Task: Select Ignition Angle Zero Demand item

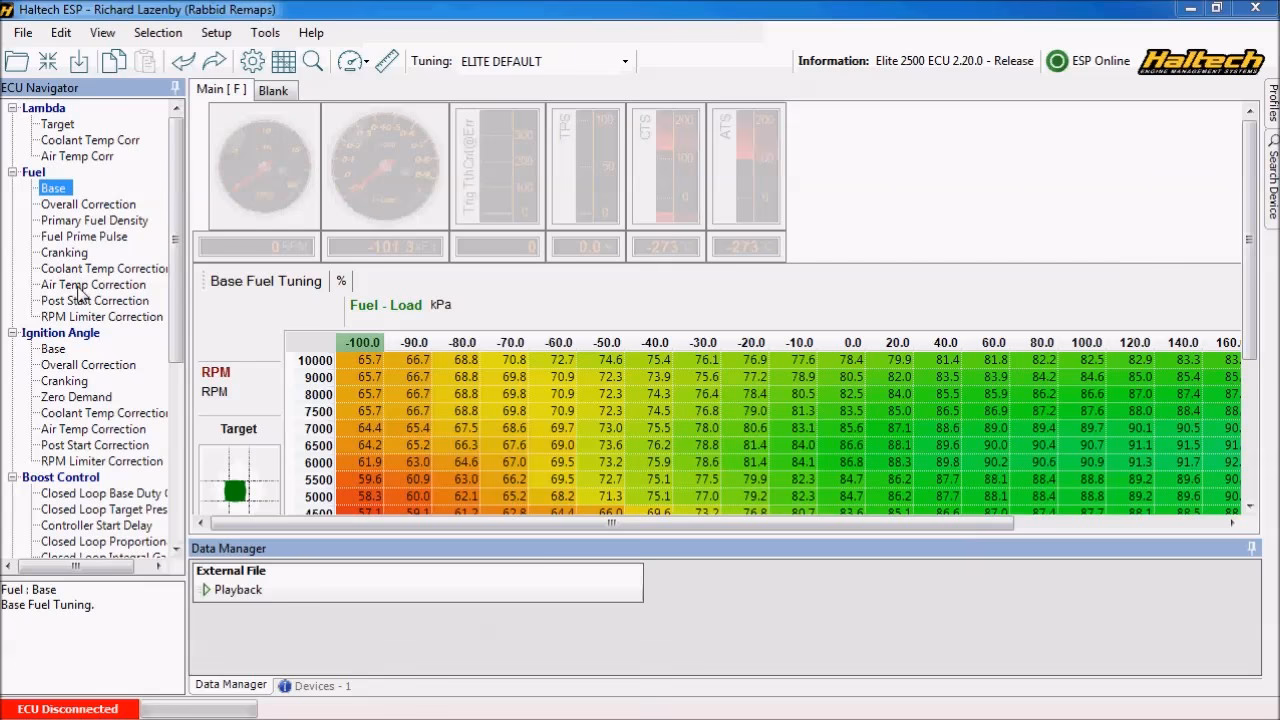Action: point(76,397)
